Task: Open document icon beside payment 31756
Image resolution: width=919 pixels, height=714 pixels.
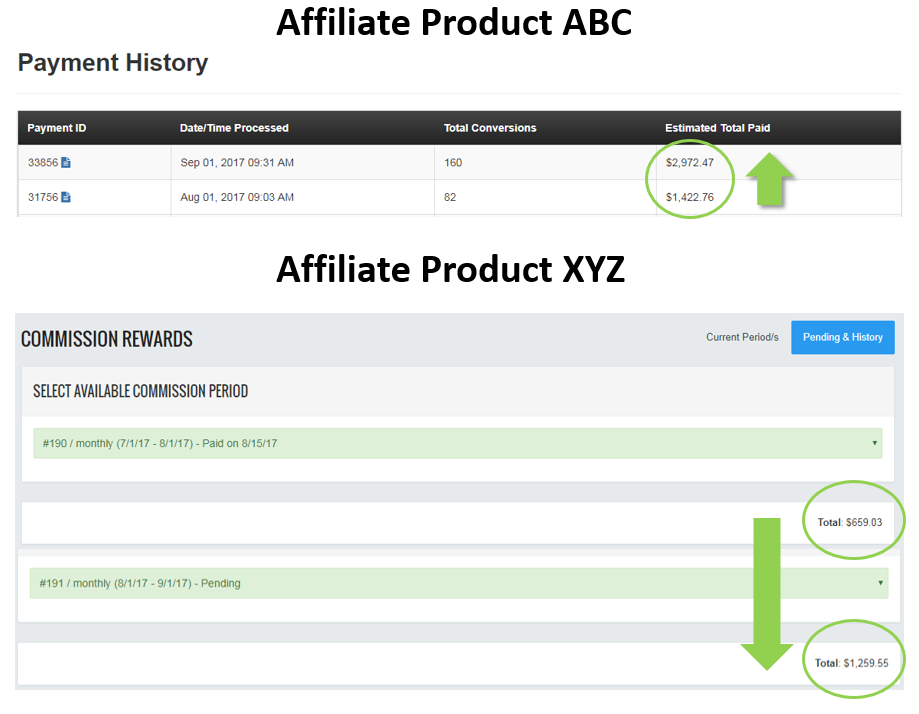Action: pos(66,197)
